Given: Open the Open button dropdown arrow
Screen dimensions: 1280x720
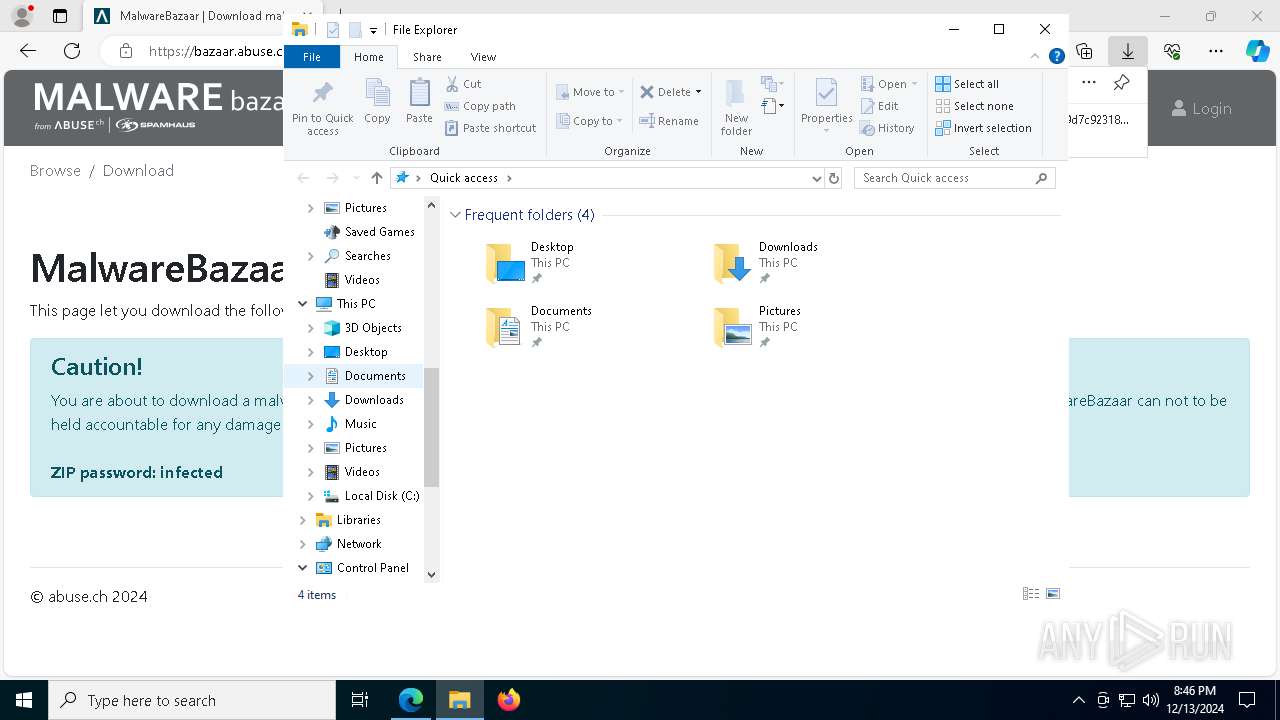Looking at the screenshot, I should (914, 84).
